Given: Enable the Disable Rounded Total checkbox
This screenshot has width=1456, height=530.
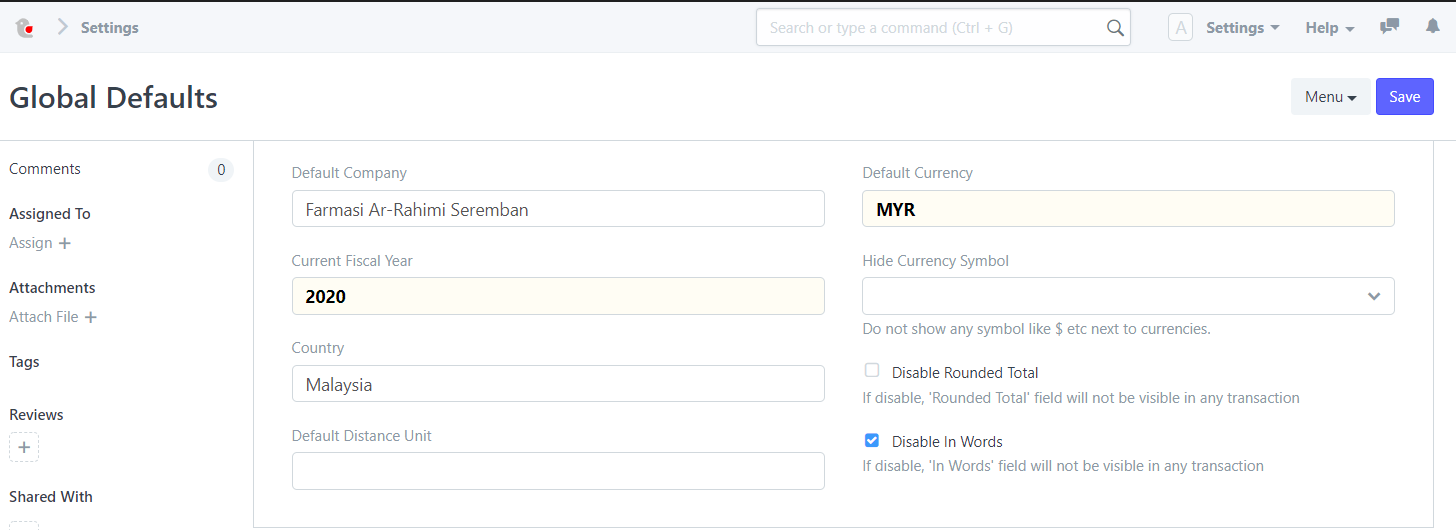Looking at the screenshot, I should click(x=872, y=370).
